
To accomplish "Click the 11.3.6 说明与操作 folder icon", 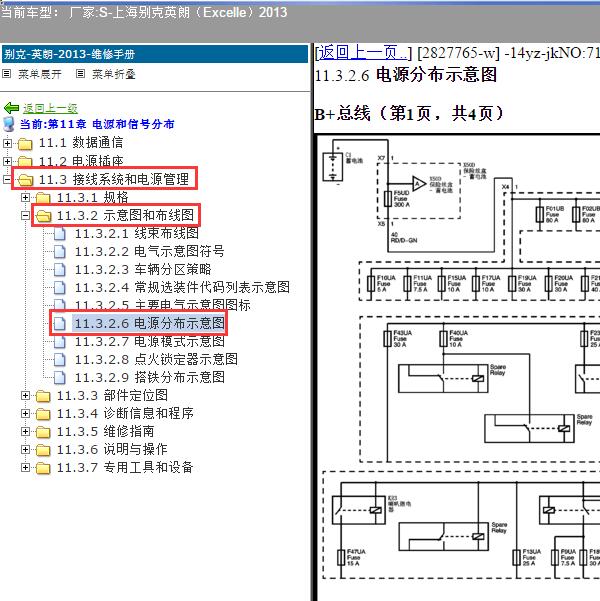I will point(43,450).
